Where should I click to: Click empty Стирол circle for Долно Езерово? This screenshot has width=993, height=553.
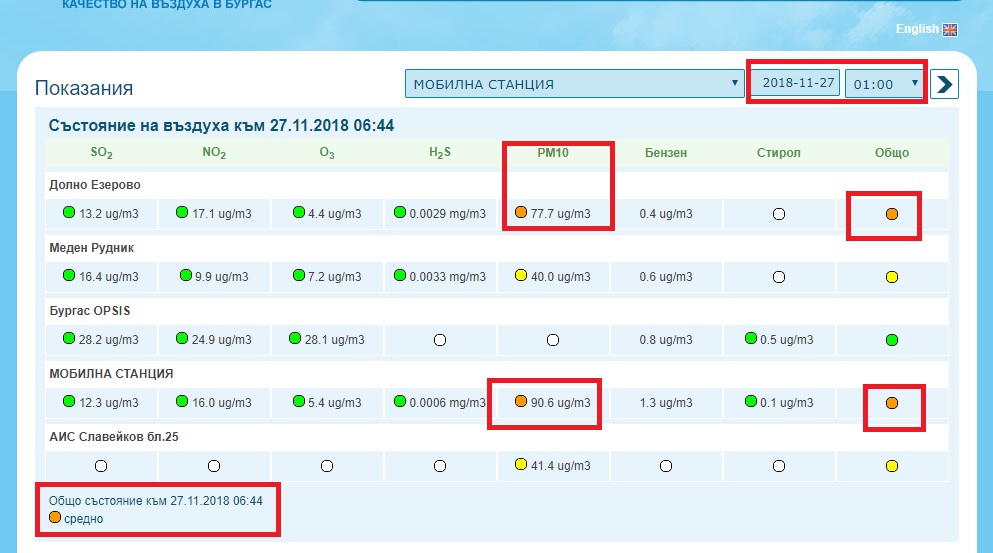coord(779,214)
